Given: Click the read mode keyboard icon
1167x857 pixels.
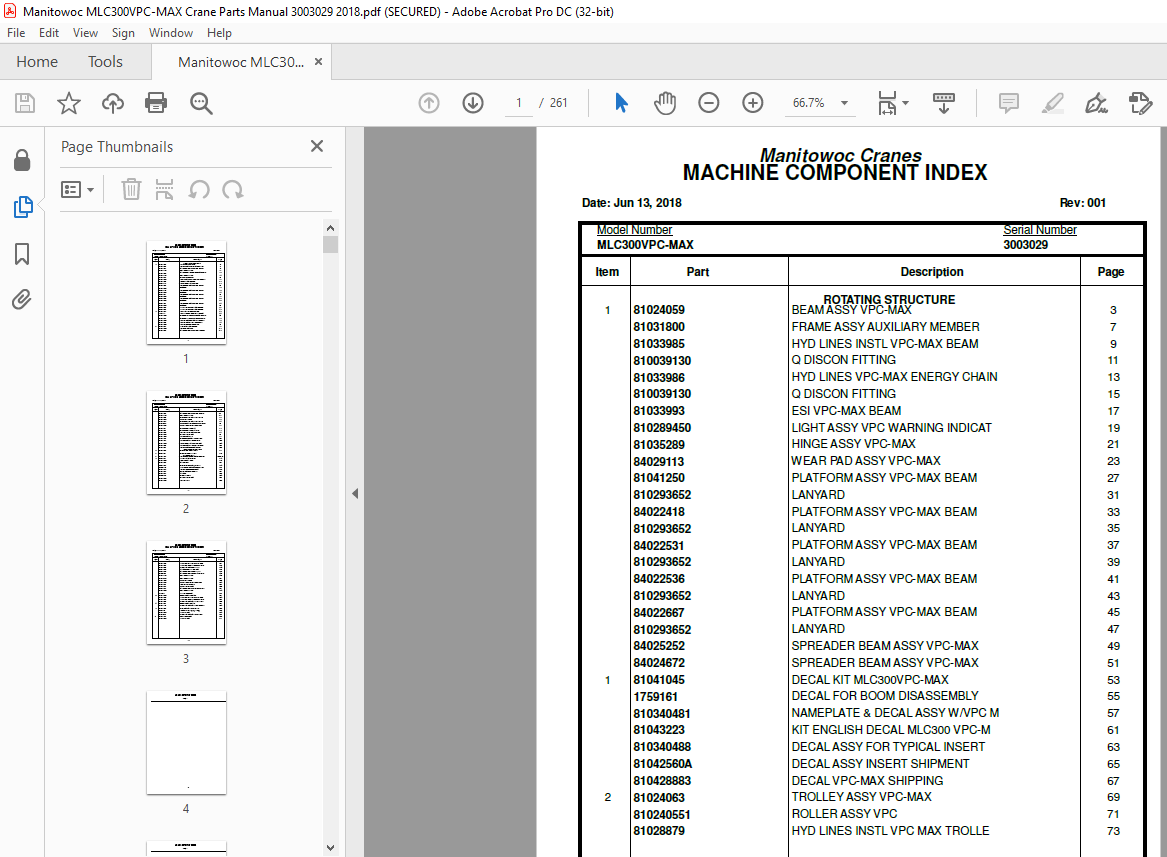Looking at the screenshot, I should tap(943, 103).
